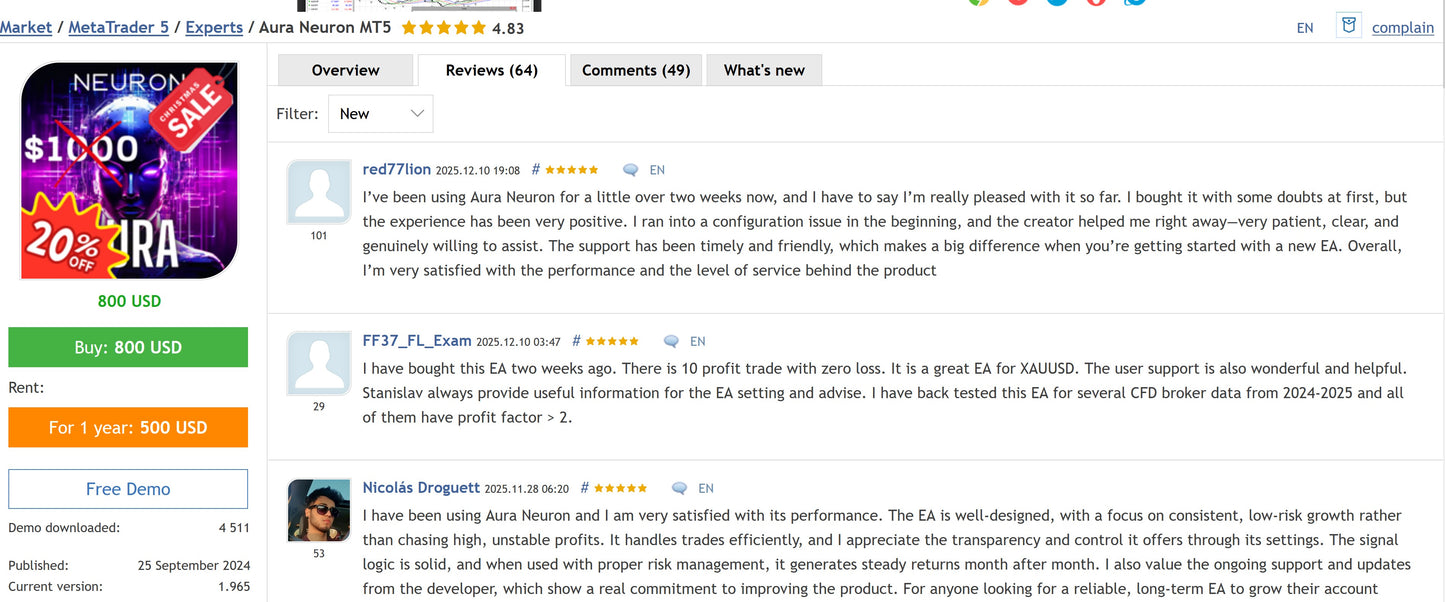Open the What's new tab

tap(764, 70)
